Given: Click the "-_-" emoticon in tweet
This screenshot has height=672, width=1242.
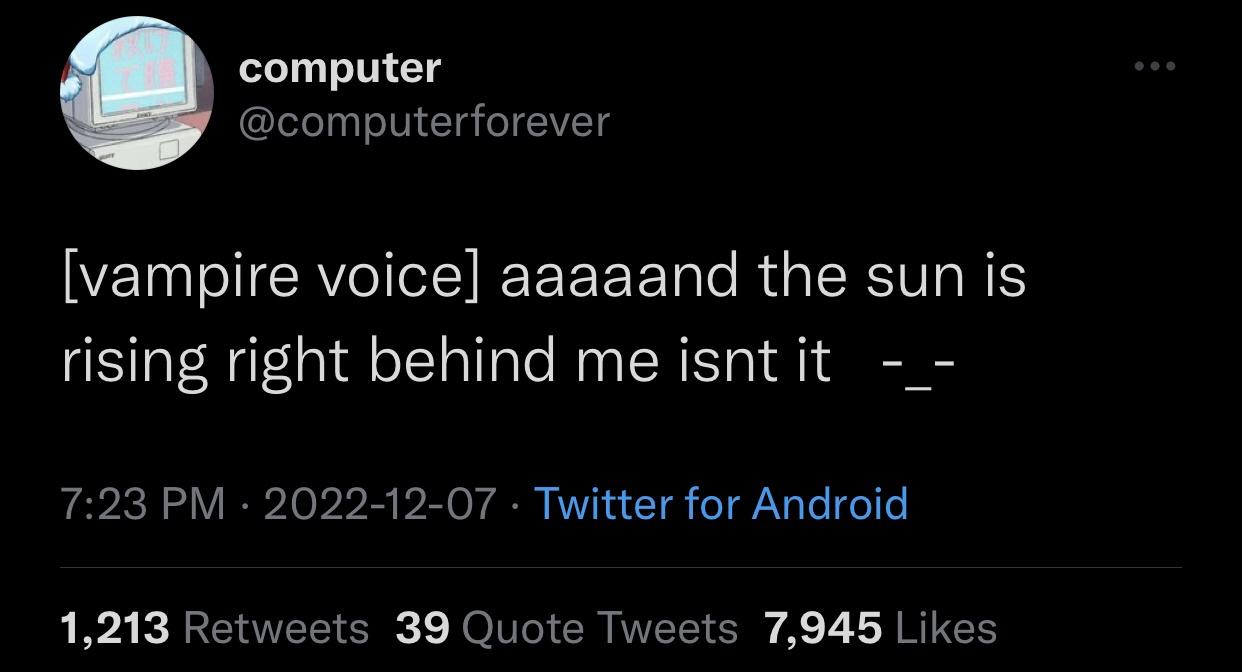Looking at the screenshot, I should point(919,362).
